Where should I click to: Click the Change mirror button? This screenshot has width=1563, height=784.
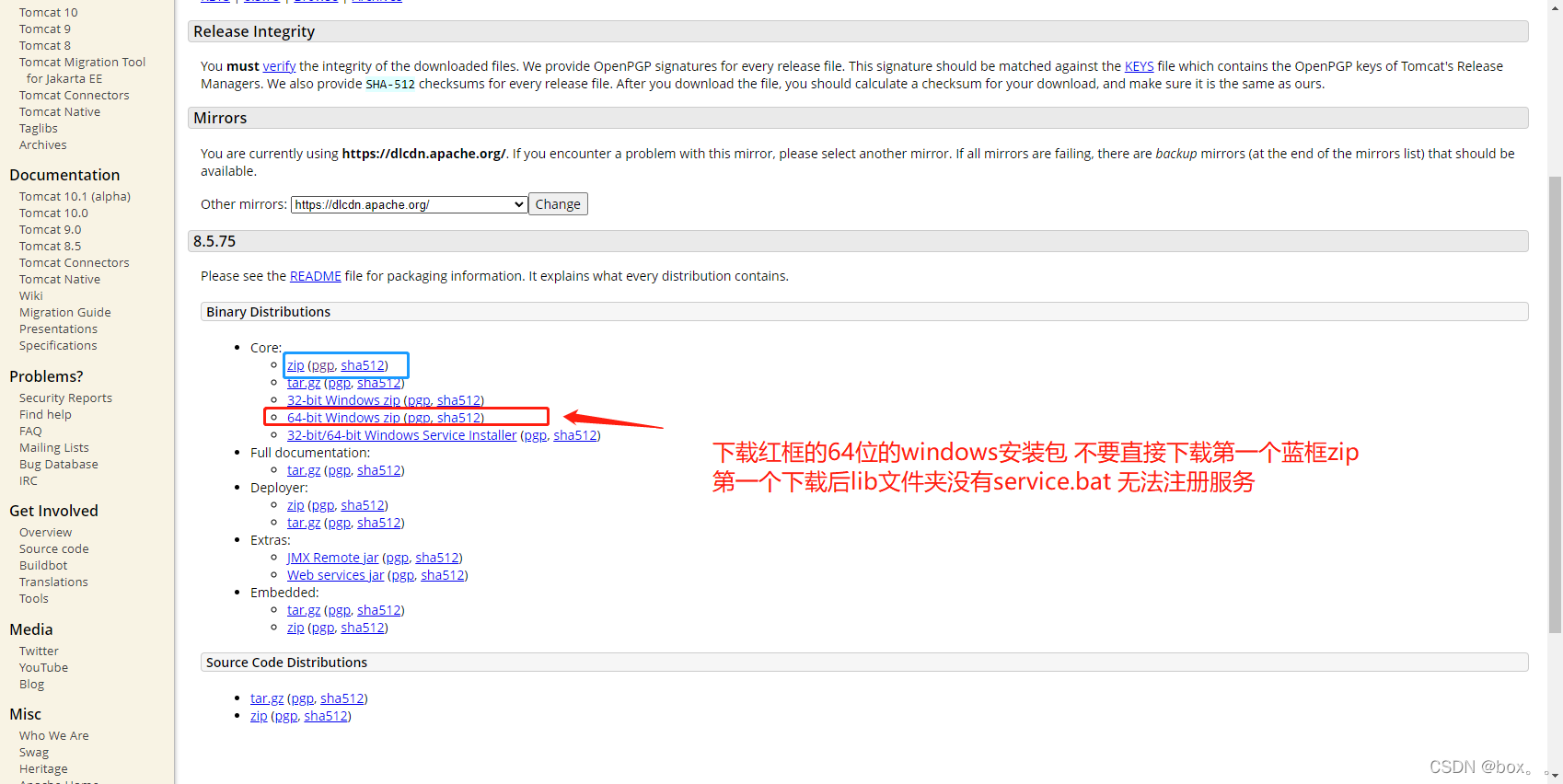(x=558, y=204)
